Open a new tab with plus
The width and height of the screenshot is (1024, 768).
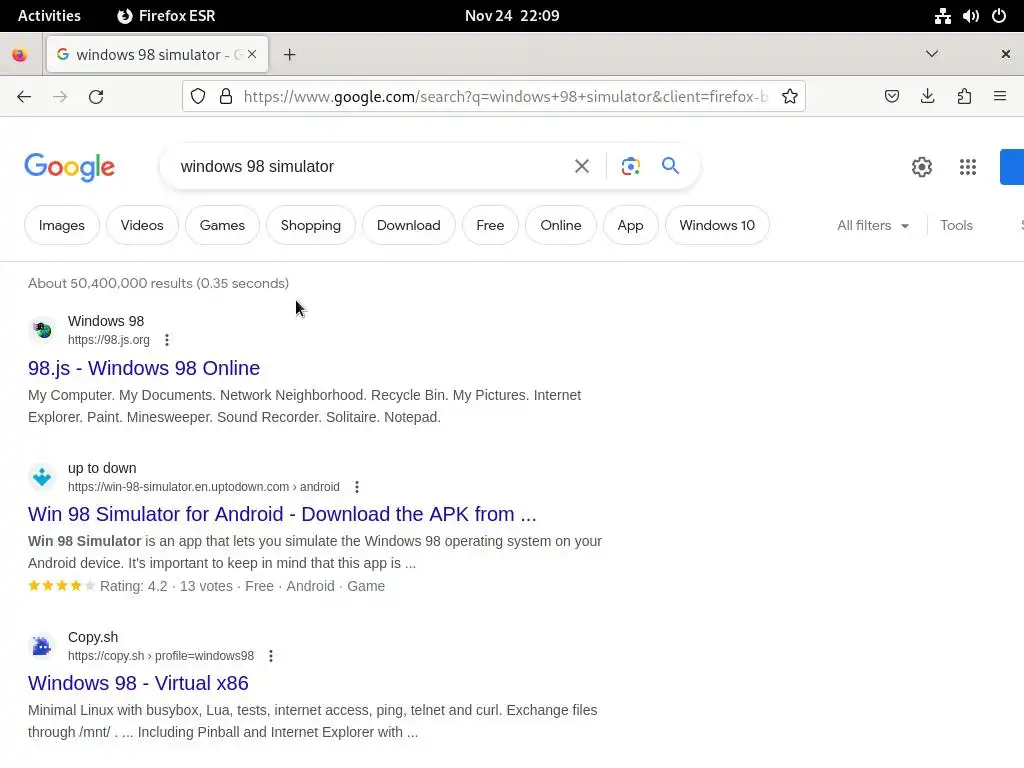pos(290,55)
